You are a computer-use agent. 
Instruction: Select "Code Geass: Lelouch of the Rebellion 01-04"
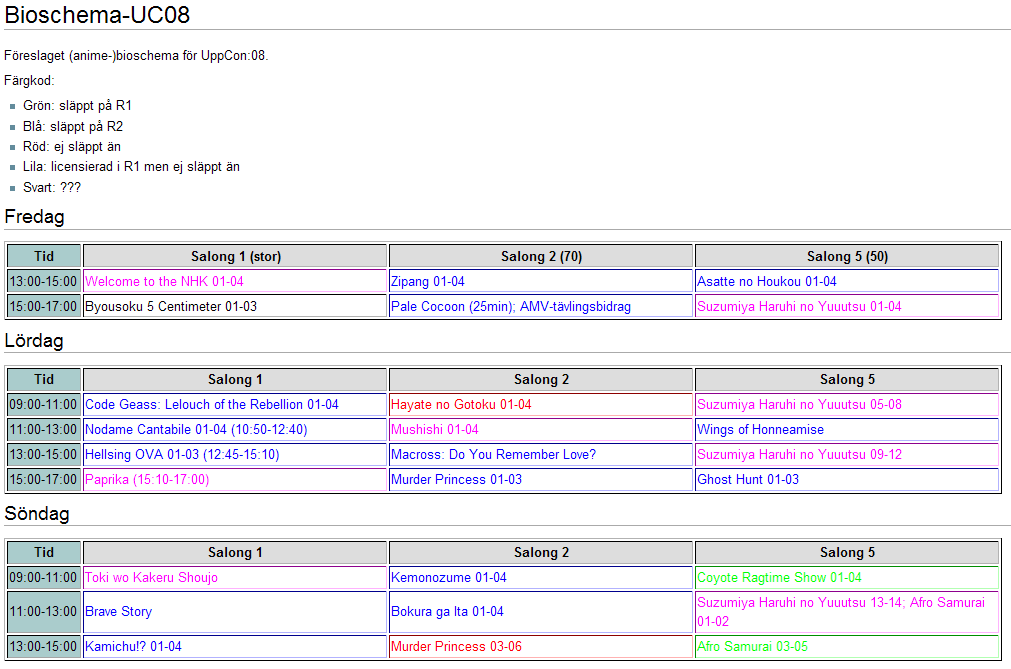(x=235, y=404)
